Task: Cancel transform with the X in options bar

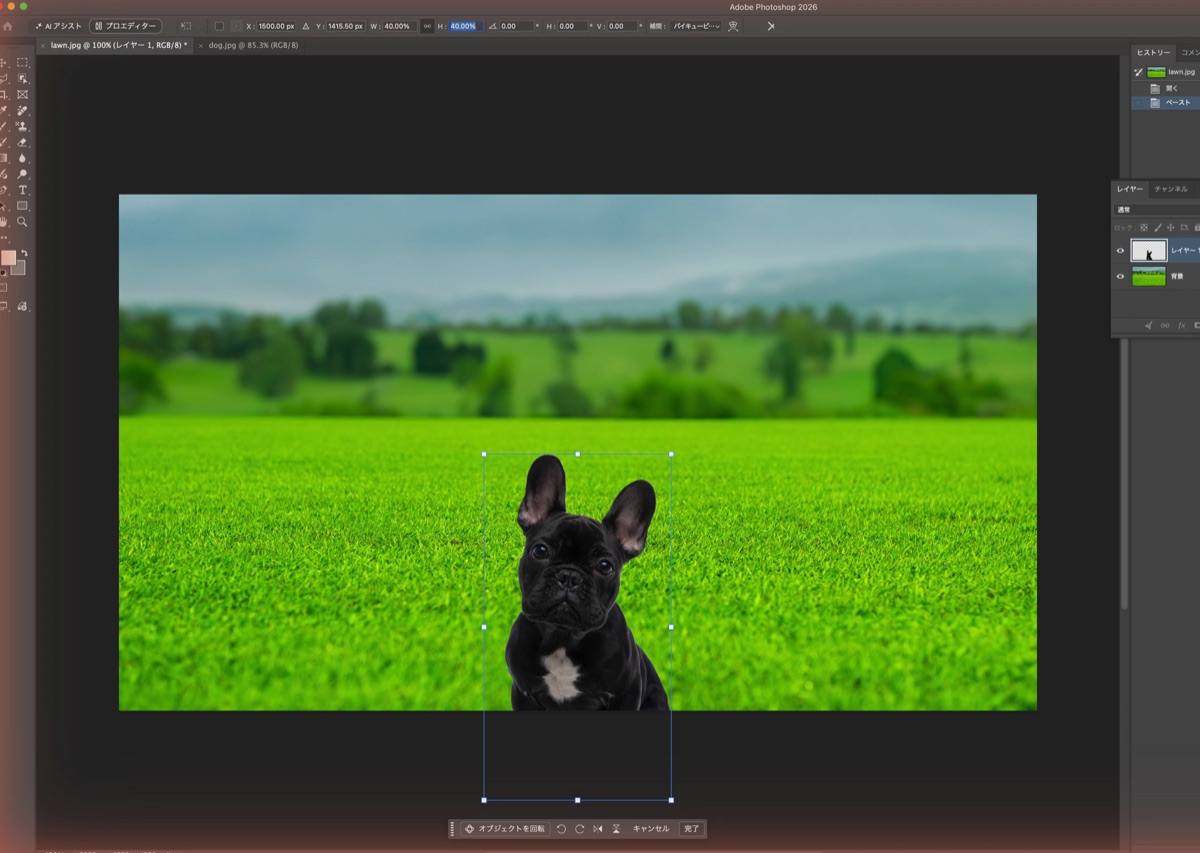Action: [771, 26]
